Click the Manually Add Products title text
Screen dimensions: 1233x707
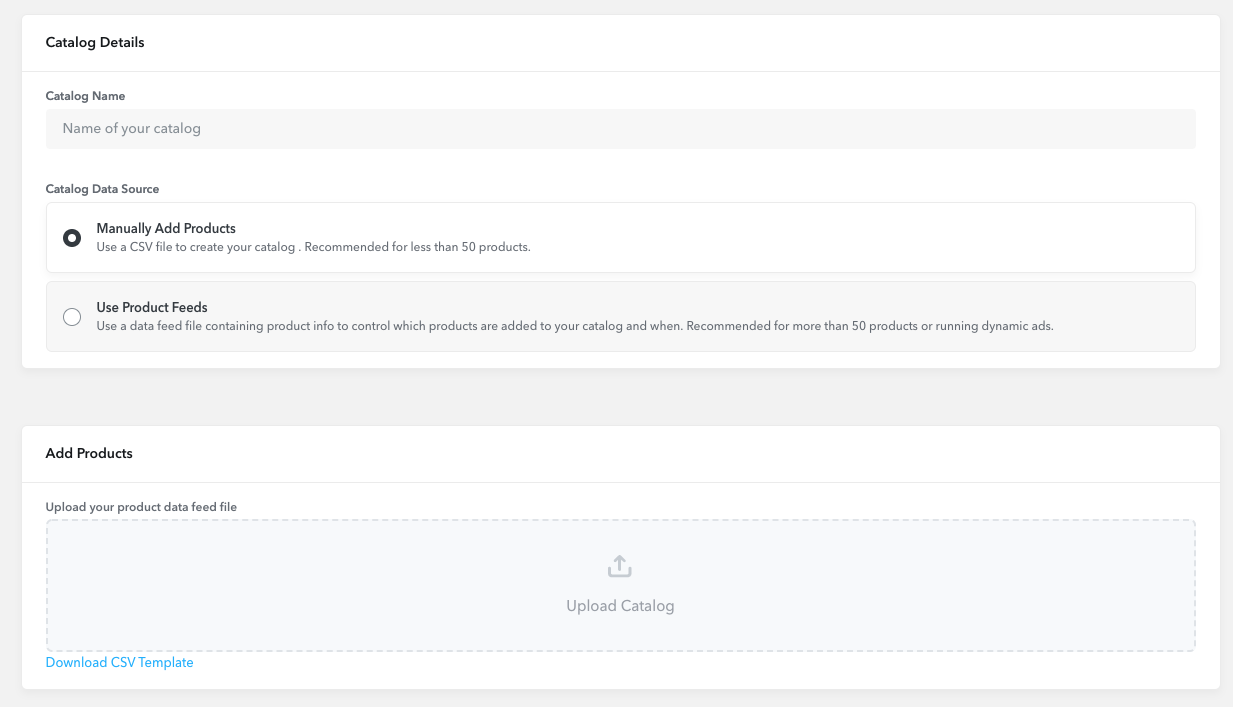(166, 229)
